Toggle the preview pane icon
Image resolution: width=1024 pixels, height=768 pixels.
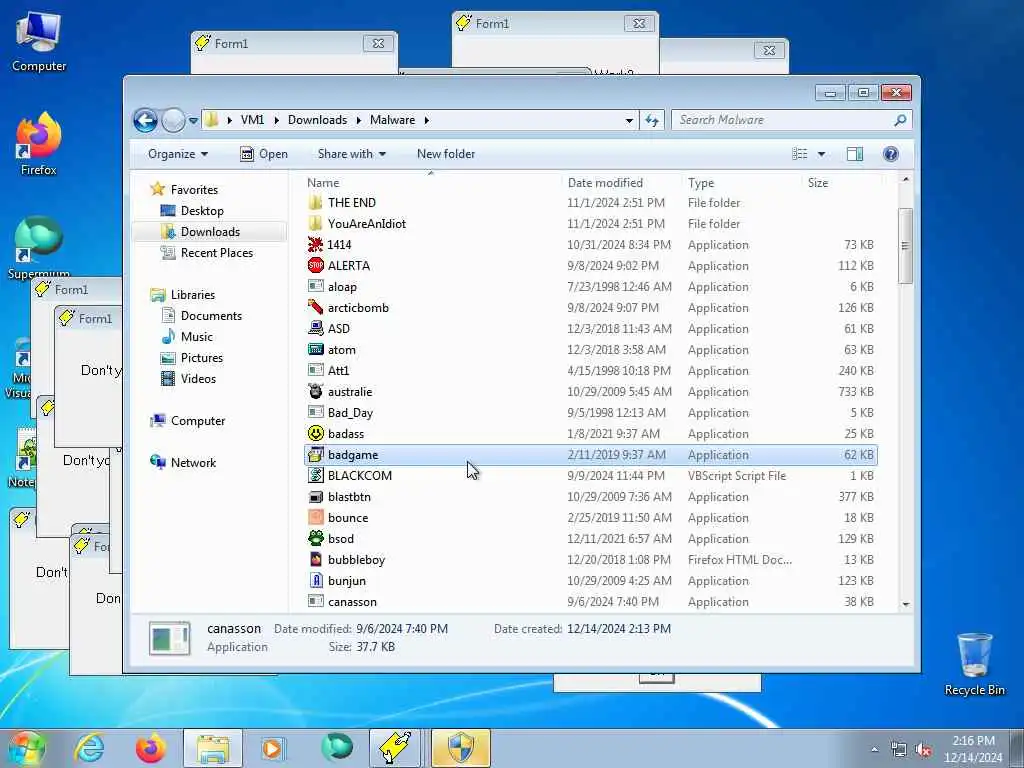point(855,154)
